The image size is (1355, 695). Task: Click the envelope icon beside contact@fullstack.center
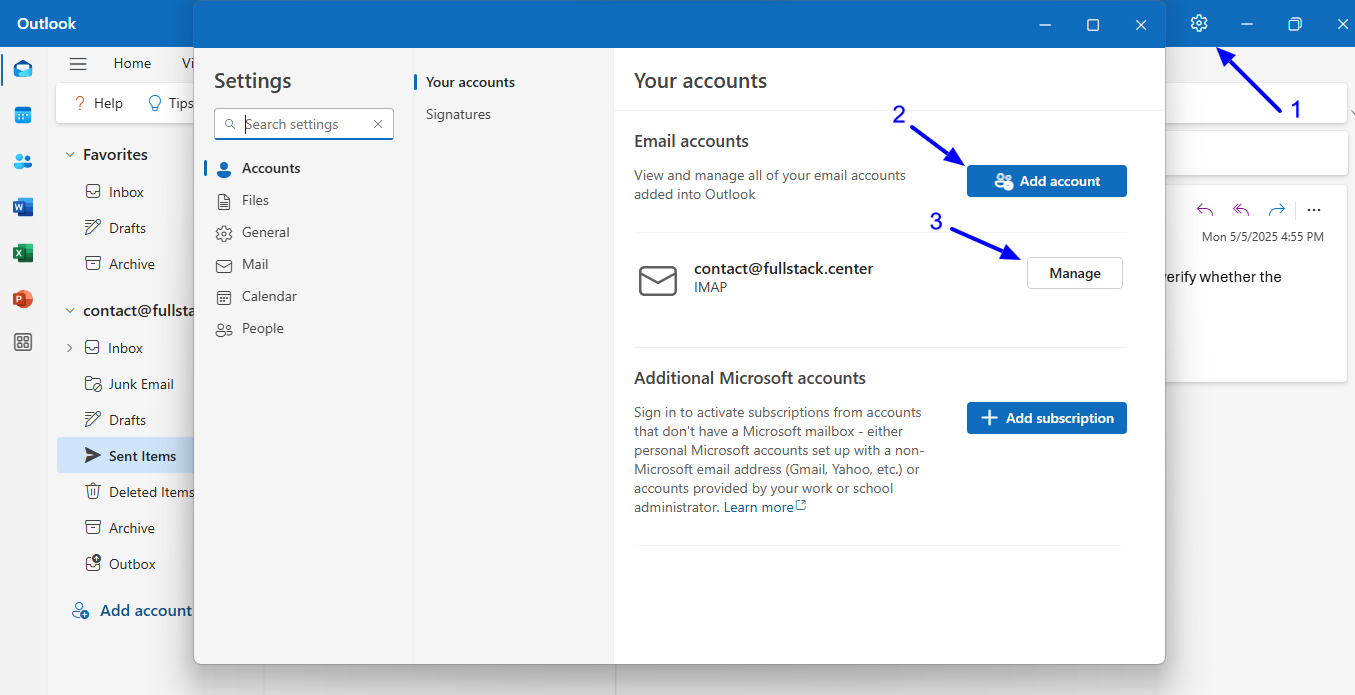click(x=658, y=281)
